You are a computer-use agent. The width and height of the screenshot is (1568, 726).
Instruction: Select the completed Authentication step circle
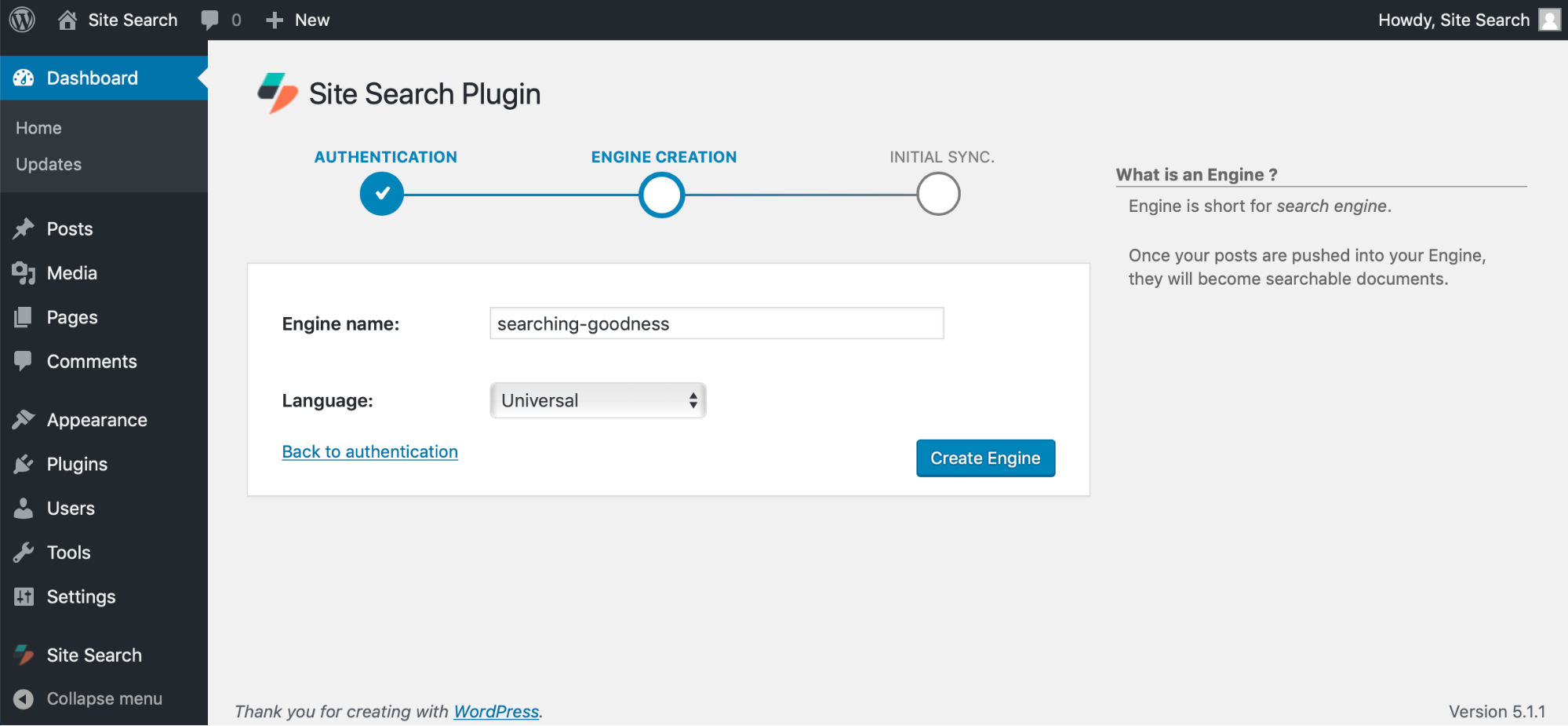(x=382, y=194)
